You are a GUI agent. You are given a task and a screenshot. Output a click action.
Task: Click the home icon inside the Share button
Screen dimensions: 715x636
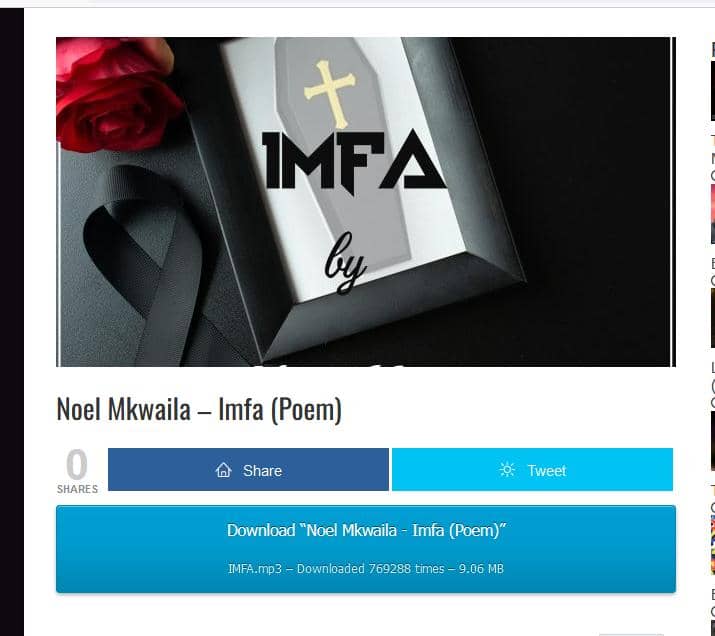click(x=223, y=470)
